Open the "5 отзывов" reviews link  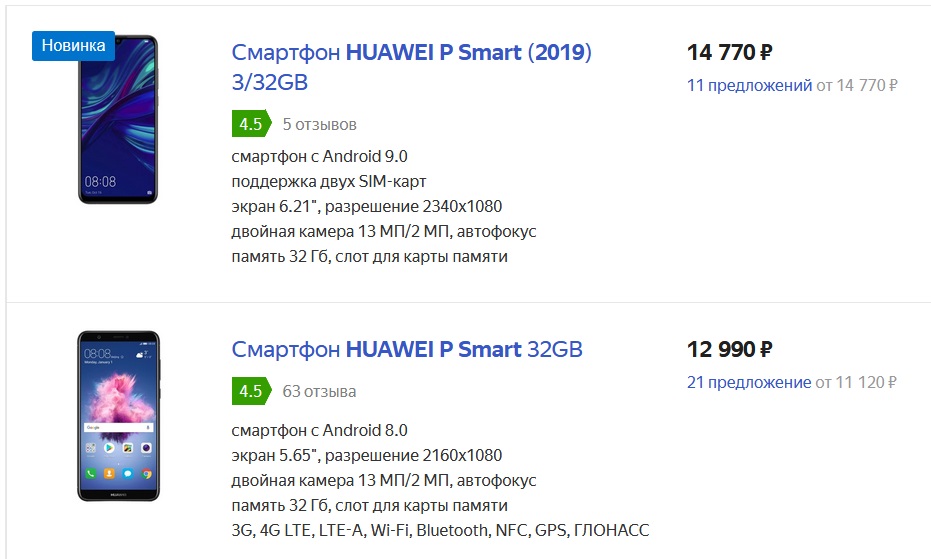point(319,125)
